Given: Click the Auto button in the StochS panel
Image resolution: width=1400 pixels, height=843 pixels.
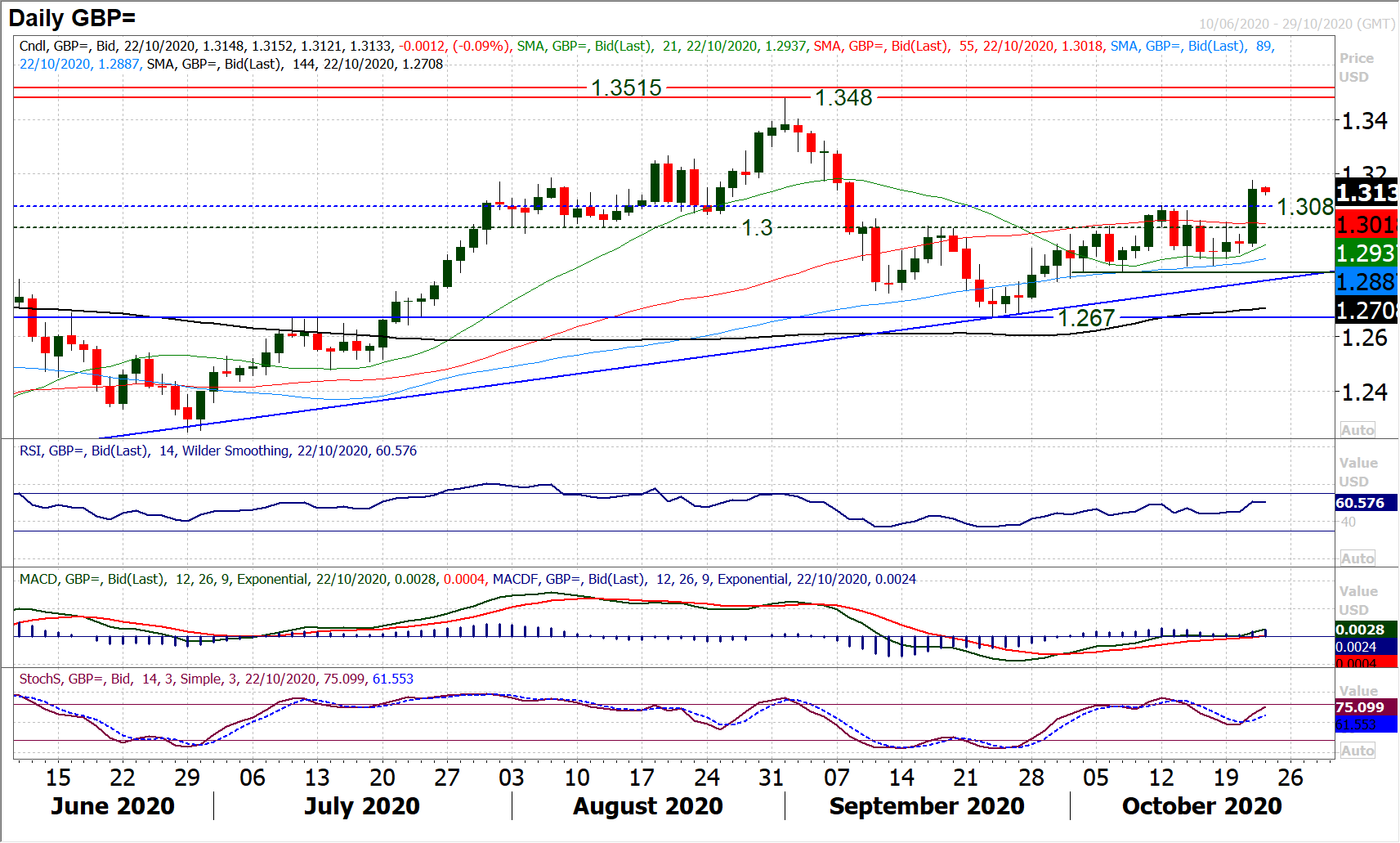Looking at the screenshot, I should (x=1358, y=751).
